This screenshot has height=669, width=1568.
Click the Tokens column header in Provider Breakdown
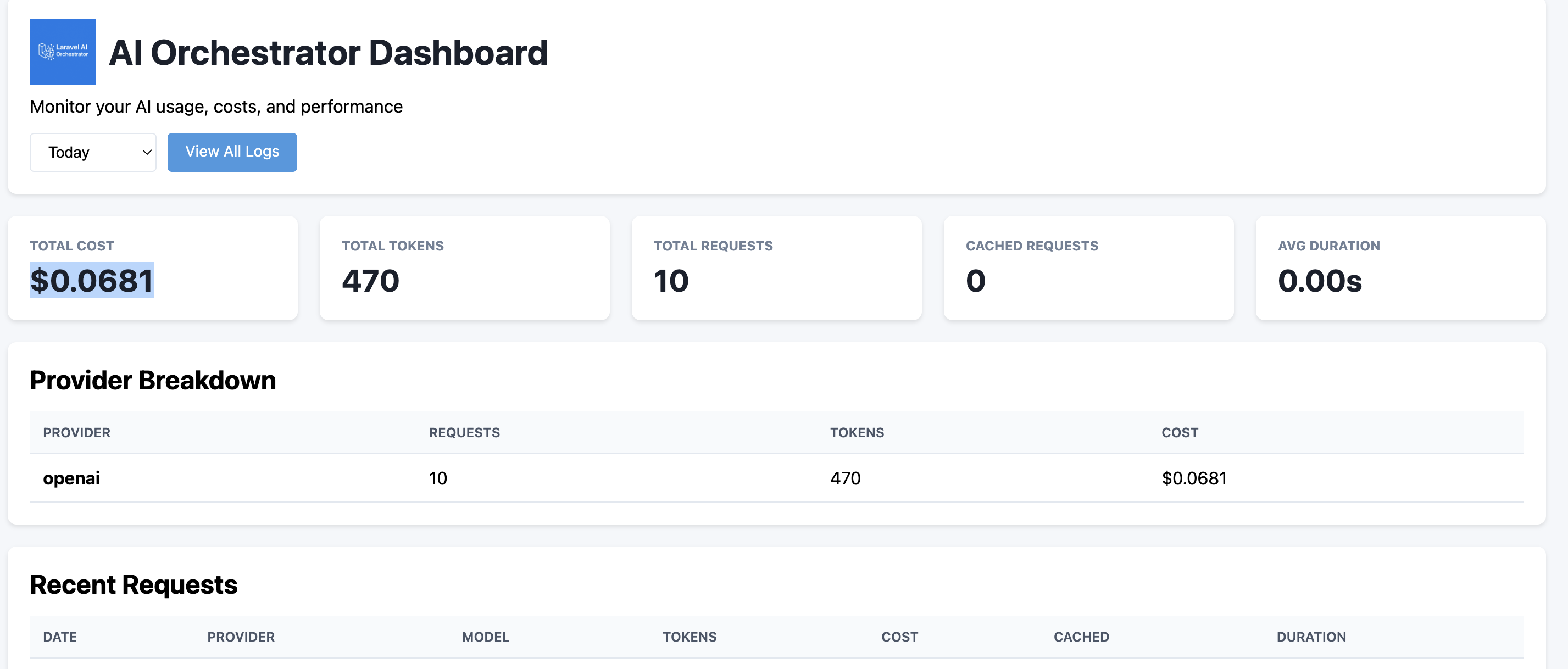(857, 432)
